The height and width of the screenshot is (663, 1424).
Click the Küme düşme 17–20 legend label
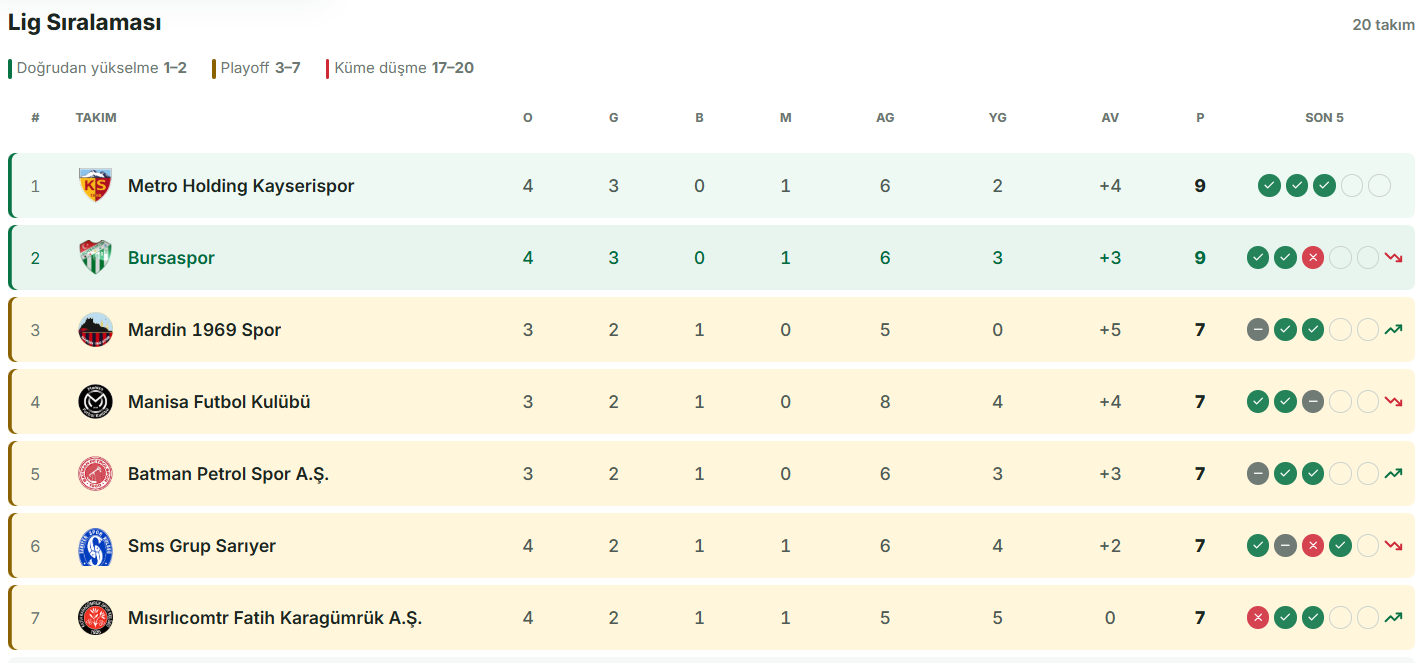(x=403, y=68)
